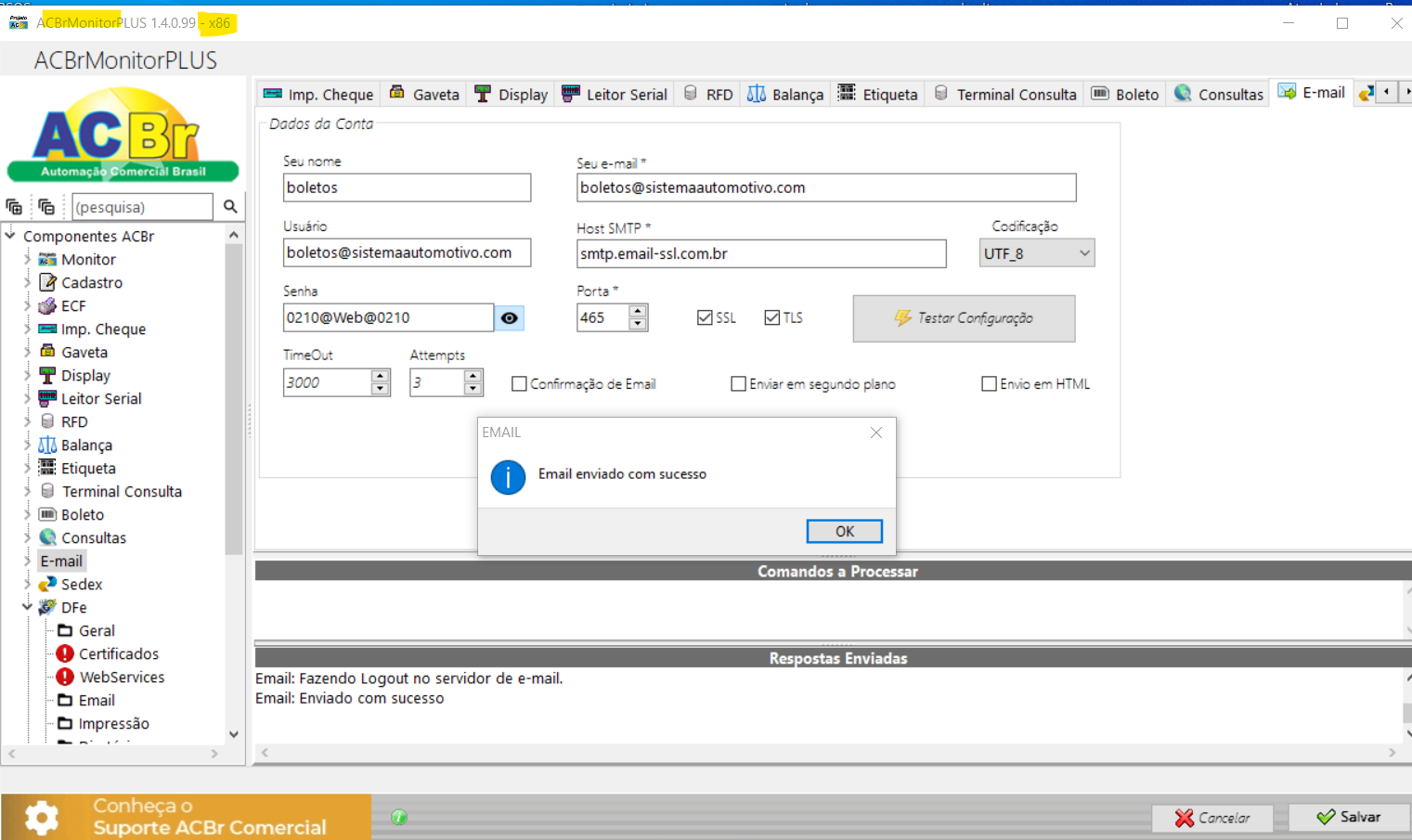Click OK in the EMAIL dialog
The image size is (1412, 840).
tap(844, 531)
